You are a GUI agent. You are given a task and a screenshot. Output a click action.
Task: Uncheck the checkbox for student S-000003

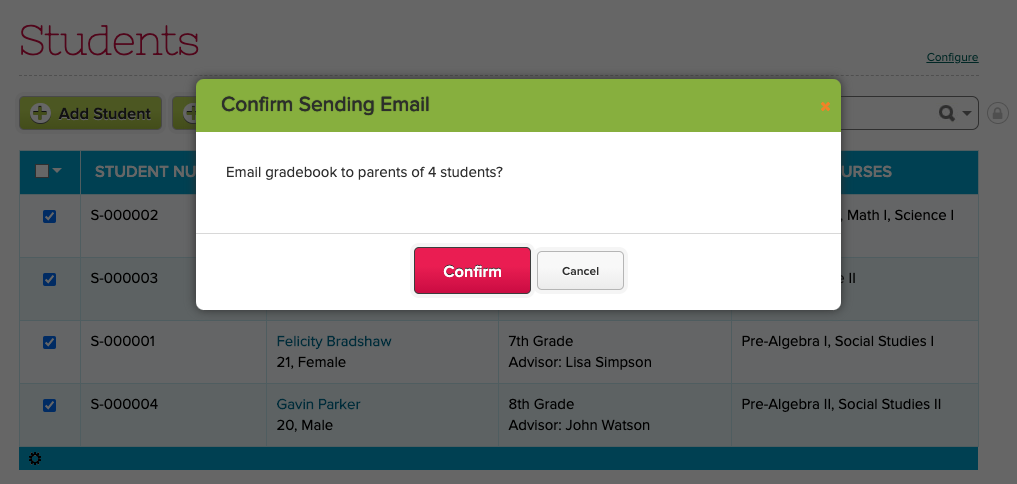click(x=49, y=279)
